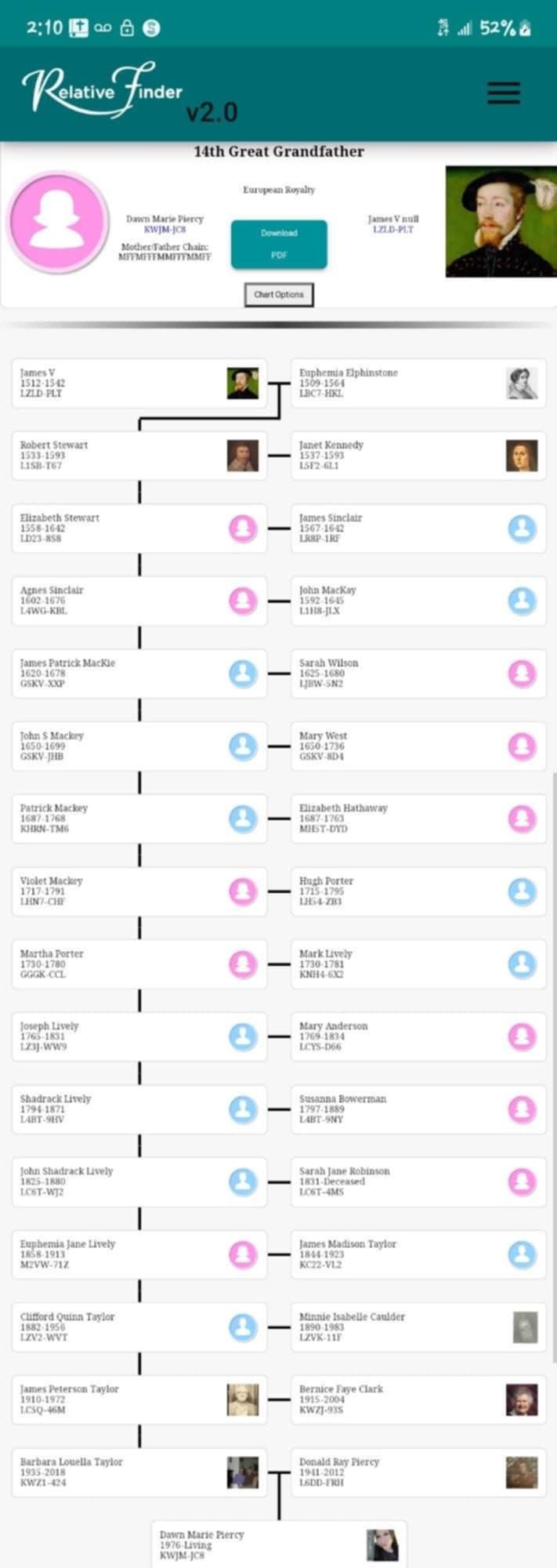557x1568 pixels.
Task: Open the KWJM-JC8 ID link
Action: [165, 230]
